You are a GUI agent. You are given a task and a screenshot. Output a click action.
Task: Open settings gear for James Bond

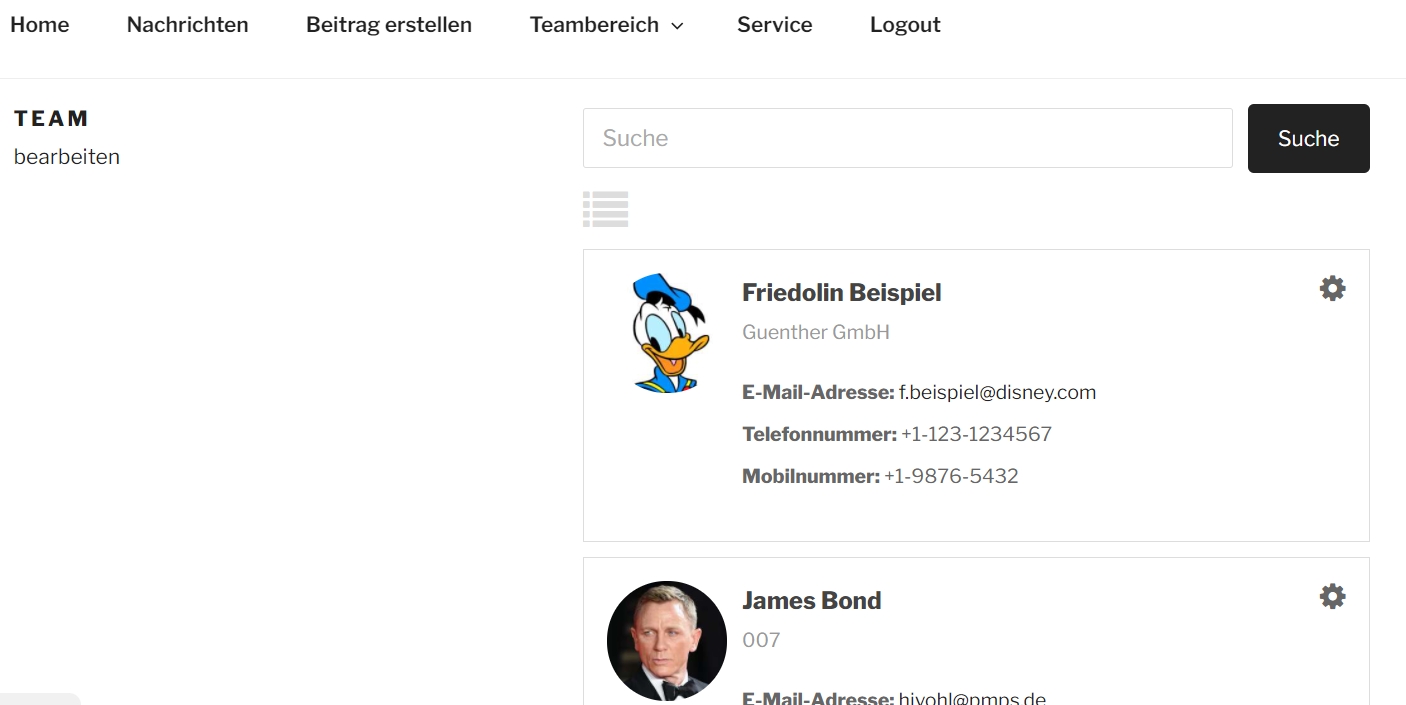[x=1332, y=597]
